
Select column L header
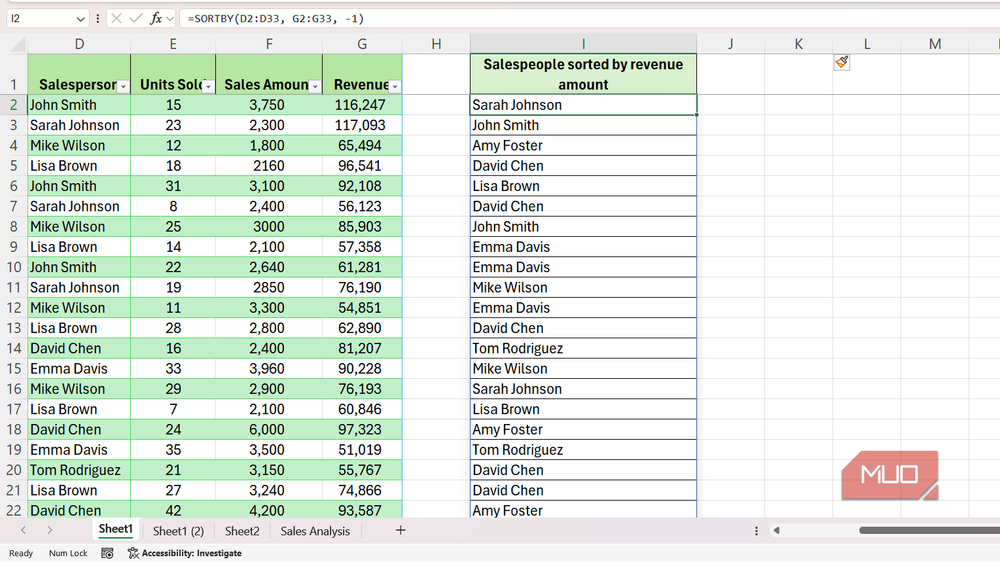867,44
